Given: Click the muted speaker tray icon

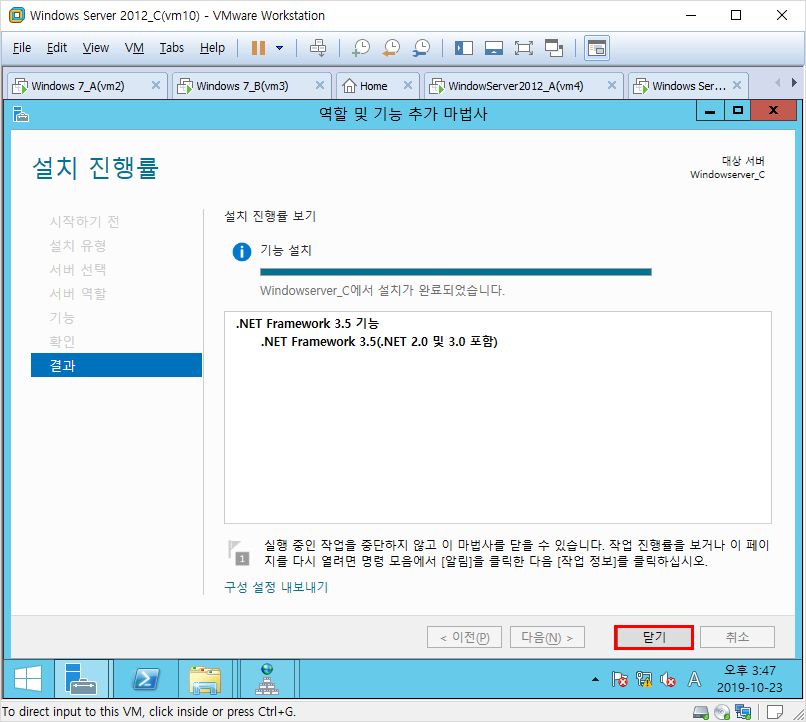Looking at the screenshot, I should 668,679.
